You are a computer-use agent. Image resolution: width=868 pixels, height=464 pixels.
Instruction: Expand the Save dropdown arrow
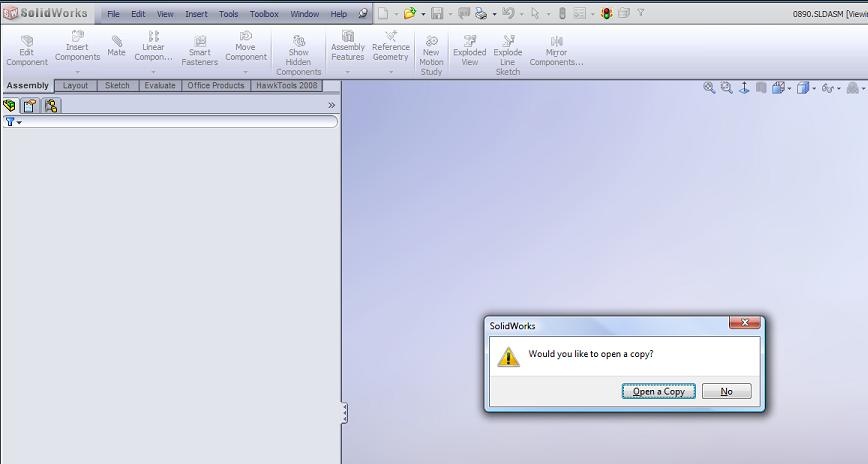[450, 14]
